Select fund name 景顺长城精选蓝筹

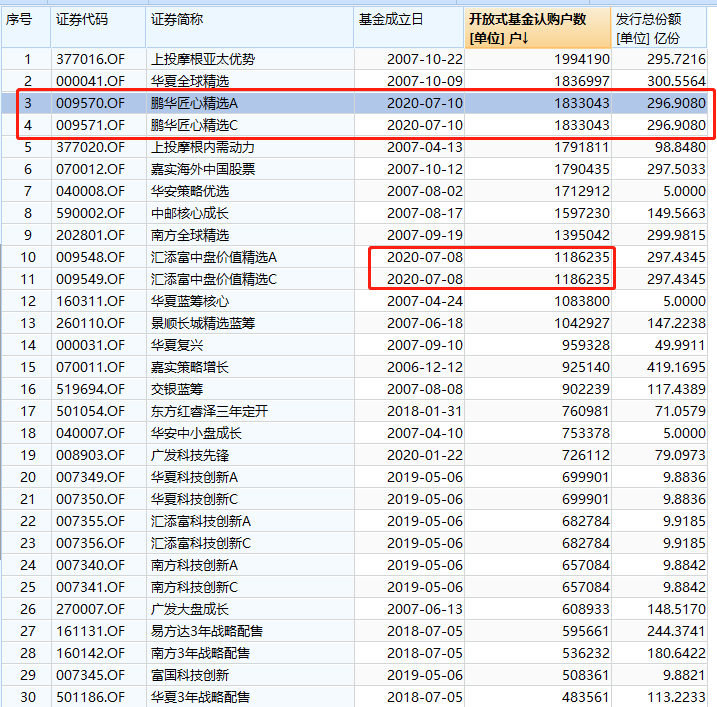click(x=203, y=323)
